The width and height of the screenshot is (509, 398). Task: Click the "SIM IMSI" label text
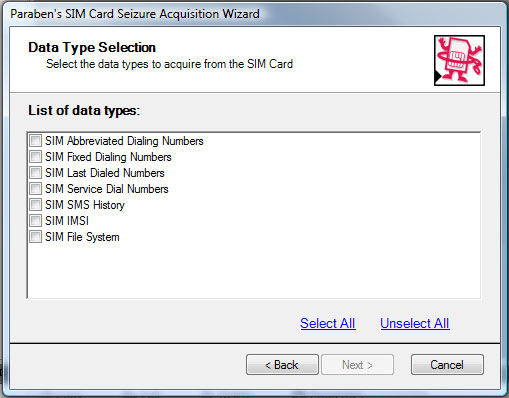click(x=67, y=221)
